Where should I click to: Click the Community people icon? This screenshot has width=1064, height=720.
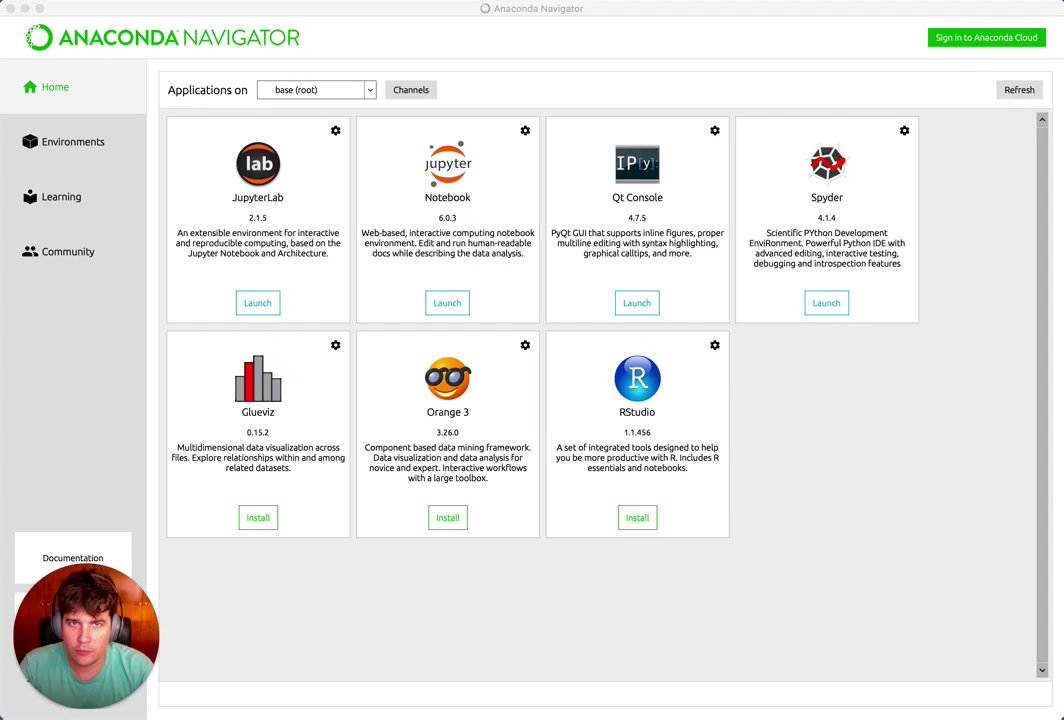30,251
